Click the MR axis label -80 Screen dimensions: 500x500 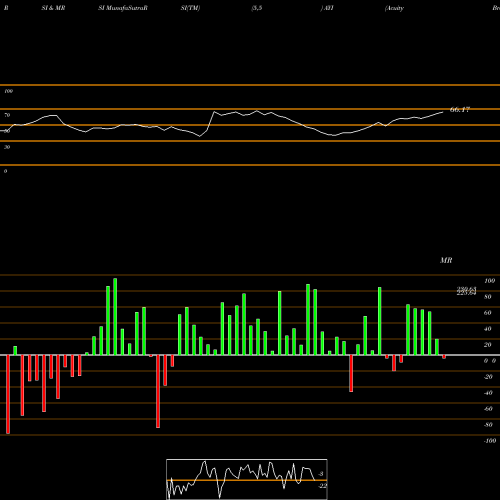(488, 425)
